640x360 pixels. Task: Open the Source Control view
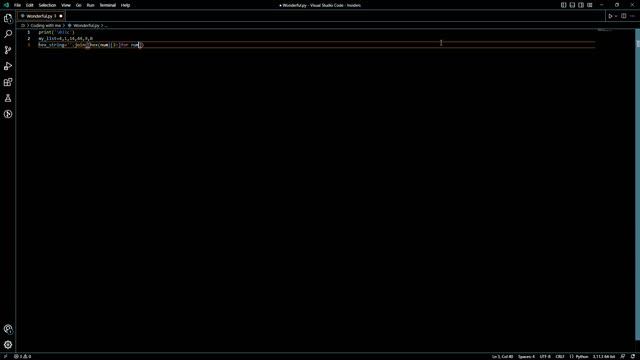(x=8, y=50)
